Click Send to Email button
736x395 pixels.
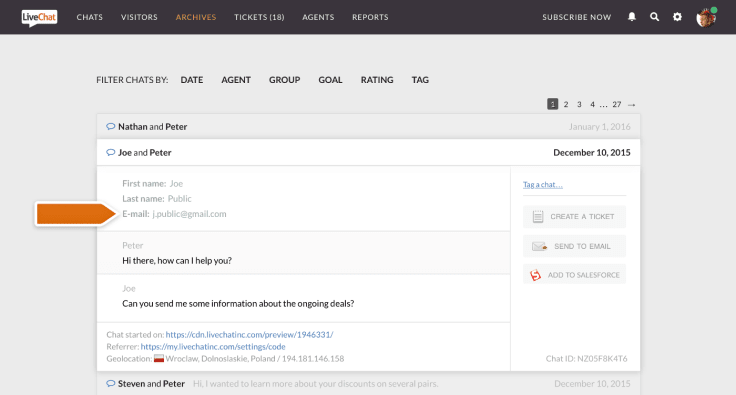tap(575, 246)
